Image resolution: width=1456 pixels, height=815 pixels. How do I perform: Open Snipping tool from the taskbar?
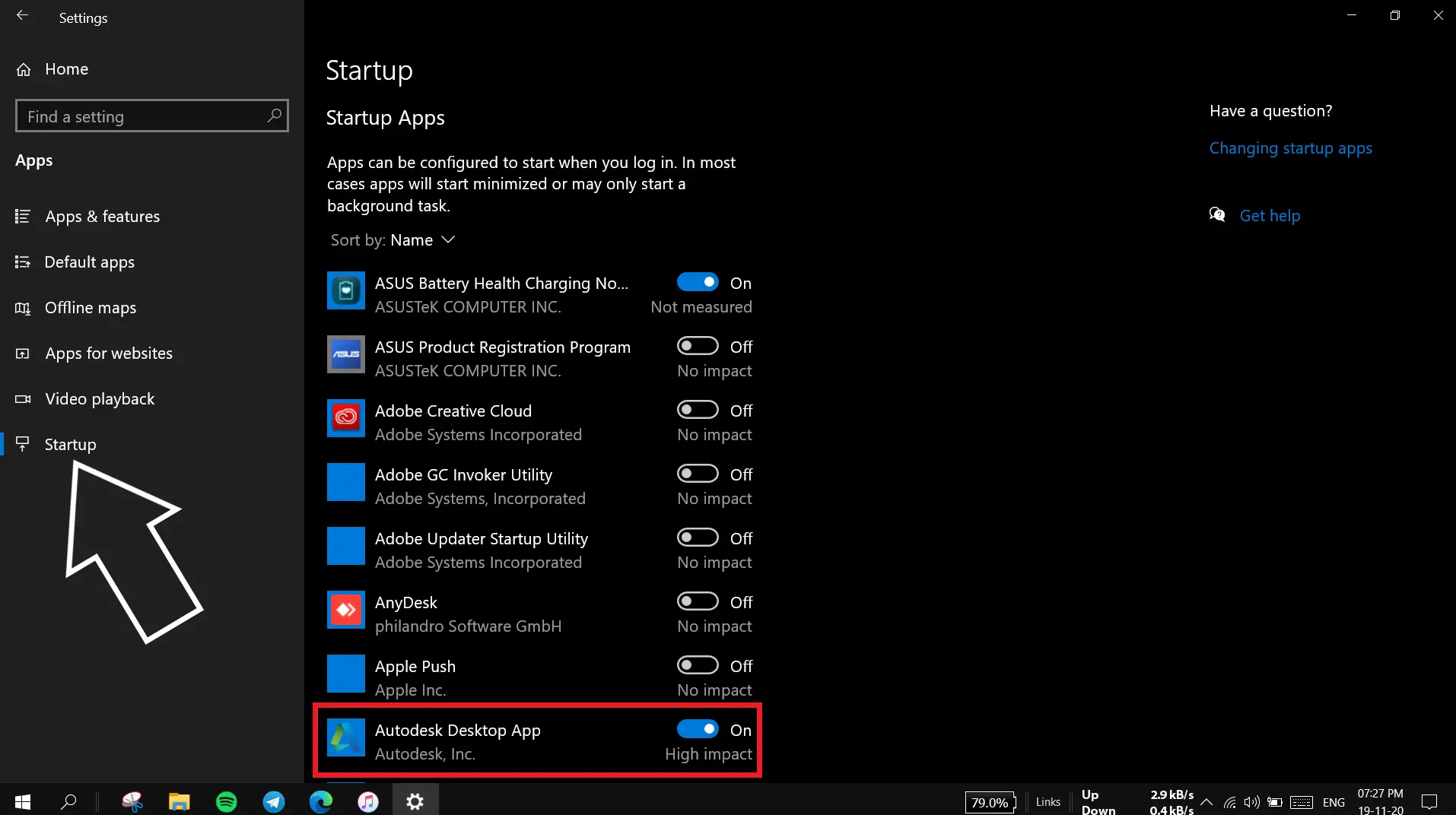(x=132, y=801)
